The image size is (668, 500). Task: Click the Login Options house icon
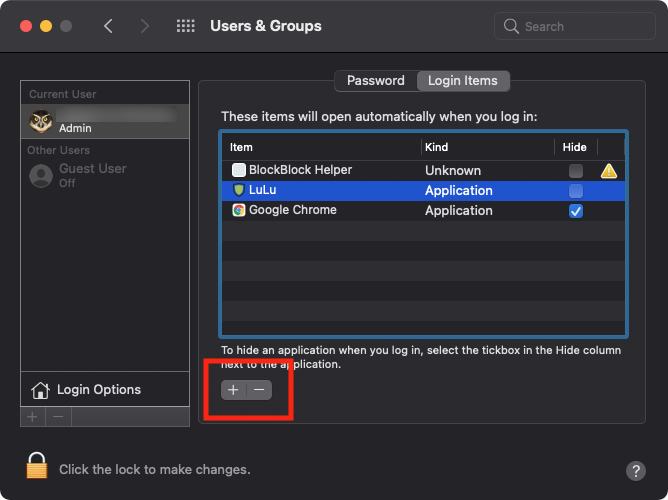40,390
